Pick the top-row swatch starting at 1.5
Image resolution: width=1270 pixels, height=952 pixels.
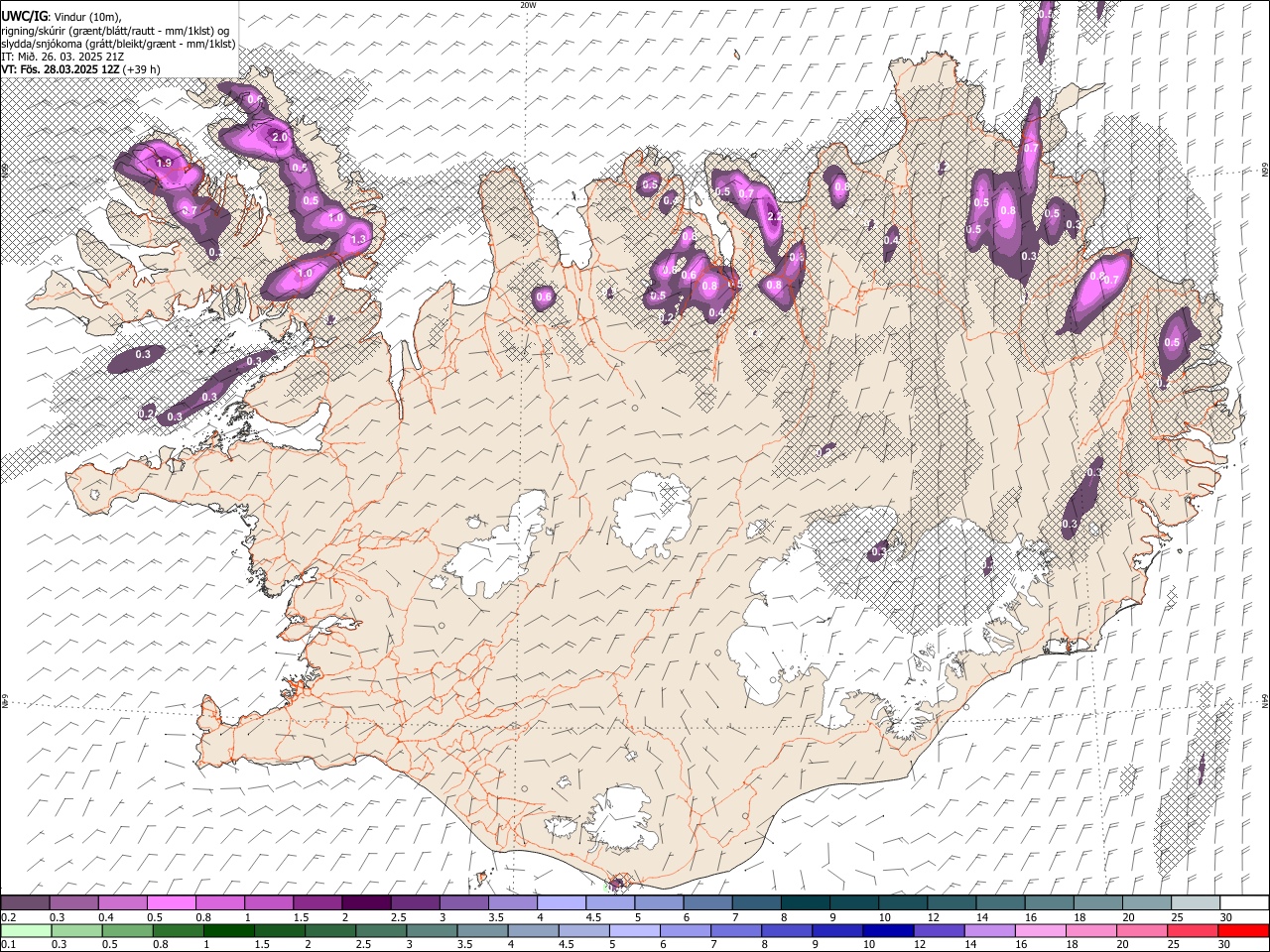(317, 902)
